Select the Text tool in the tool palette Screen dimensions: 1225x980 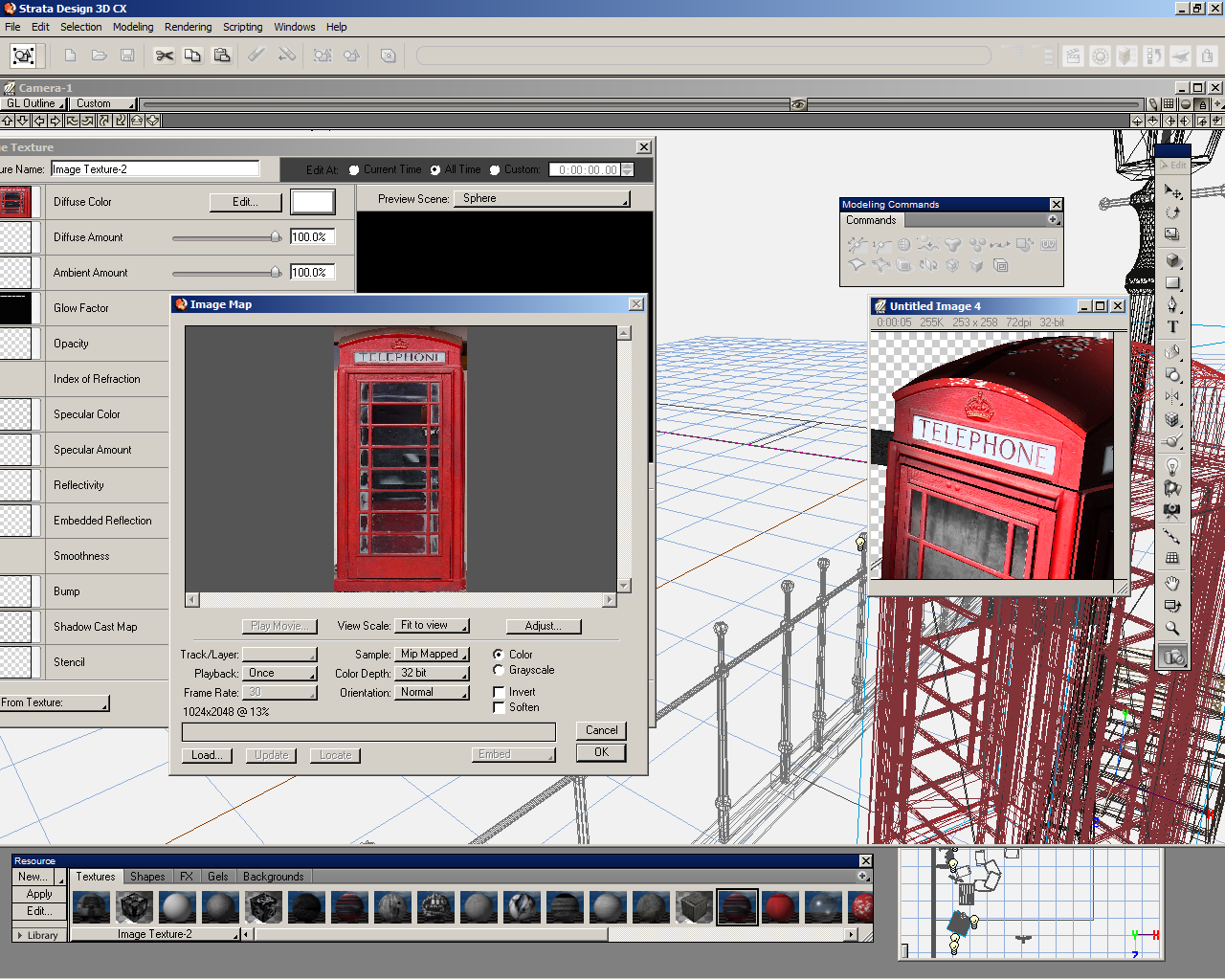(1172, 327)
